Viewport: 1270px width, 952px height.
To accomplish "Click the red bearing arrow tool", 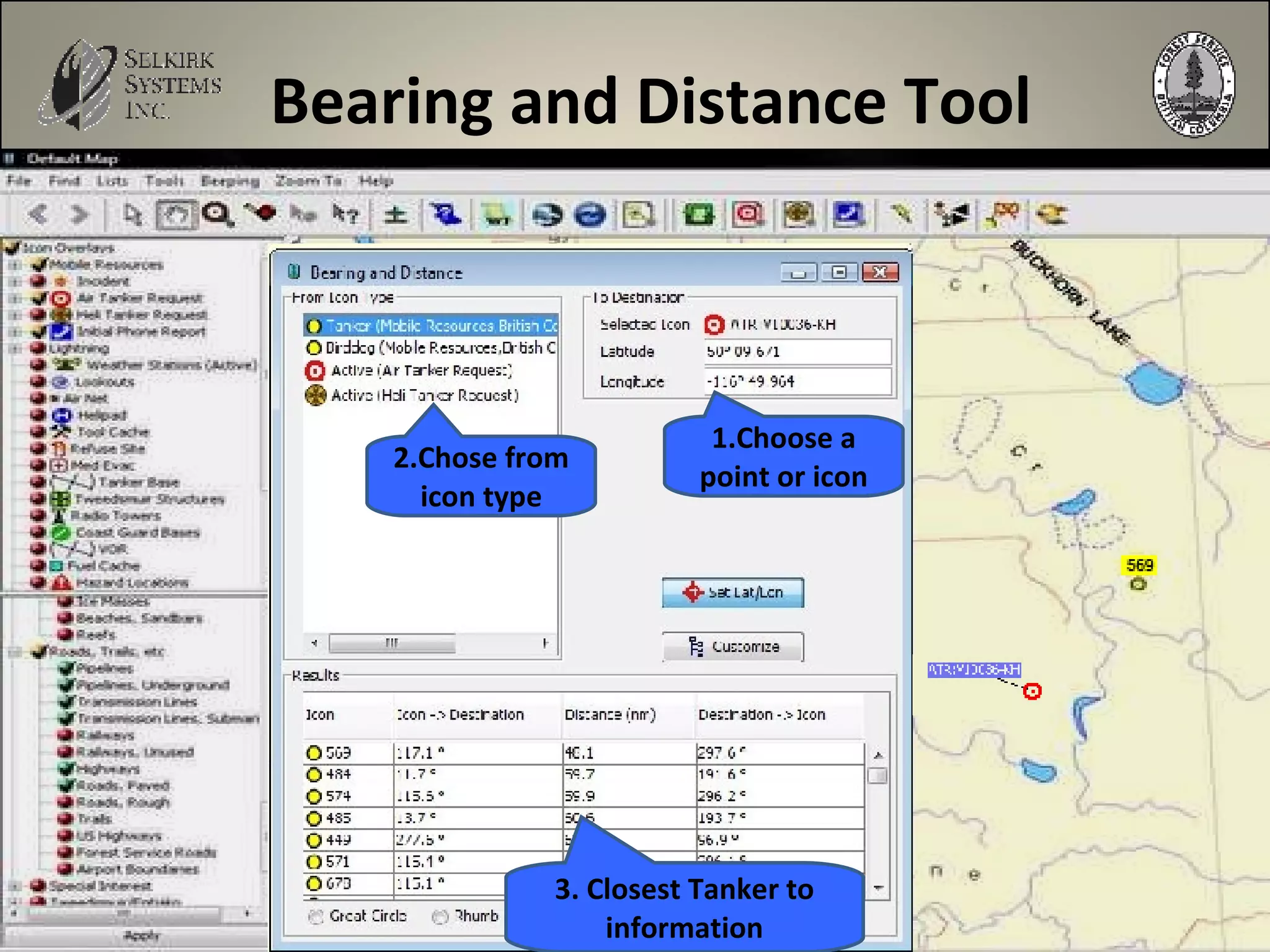I will click(261, 213).
